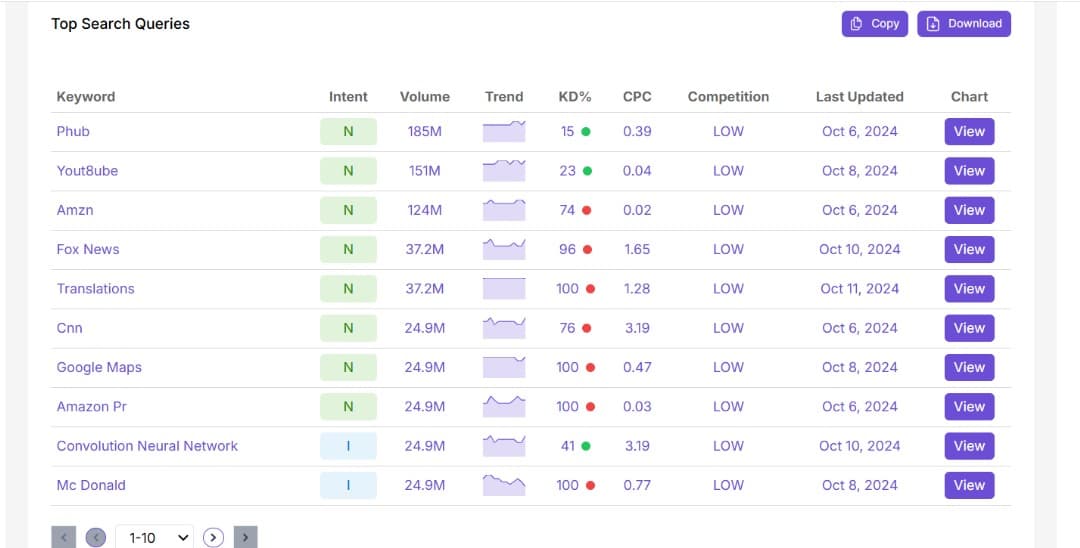The image size is (1080, 548).
Task: Open the Phub keyword link
Action: (73, 131)
